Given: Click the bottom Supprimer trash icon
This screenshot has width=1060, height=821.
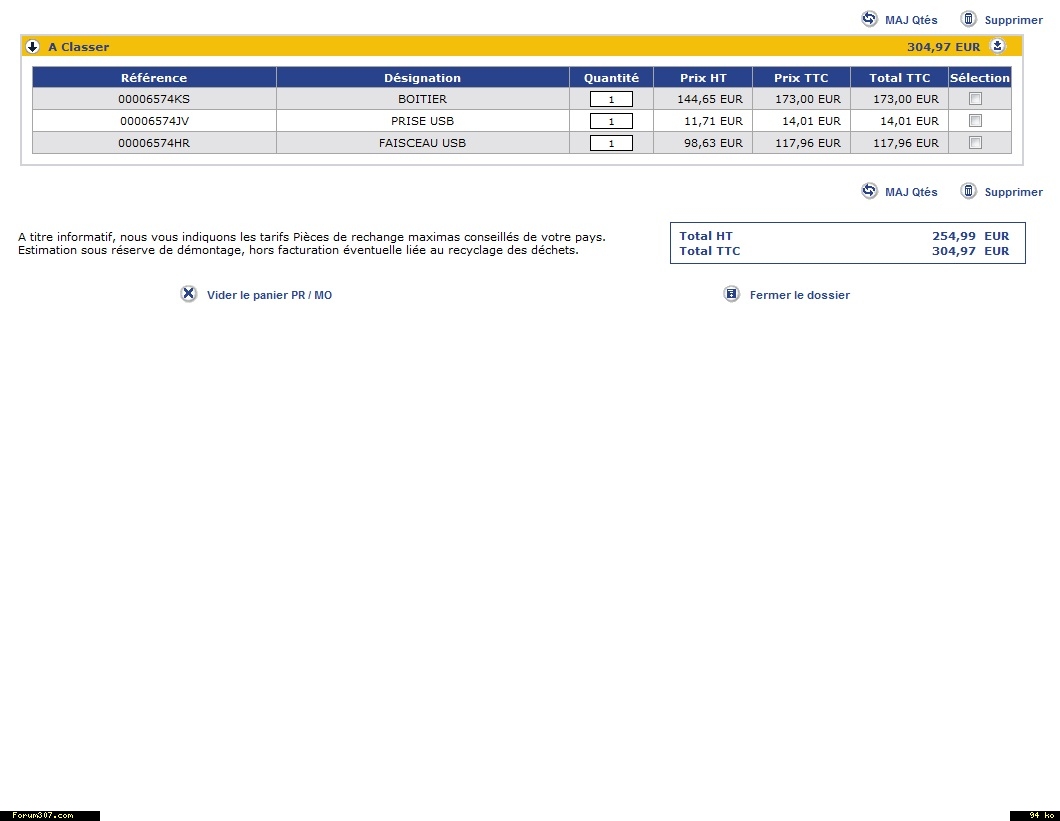Looking at the screenshot, I should pyautogui.click(x=968, y=191).
